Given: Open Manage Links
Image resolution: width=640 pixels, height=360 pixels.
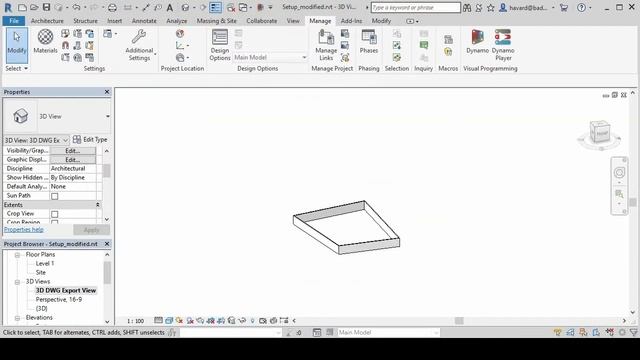Looking at the screenshot, I should point(326,45).
